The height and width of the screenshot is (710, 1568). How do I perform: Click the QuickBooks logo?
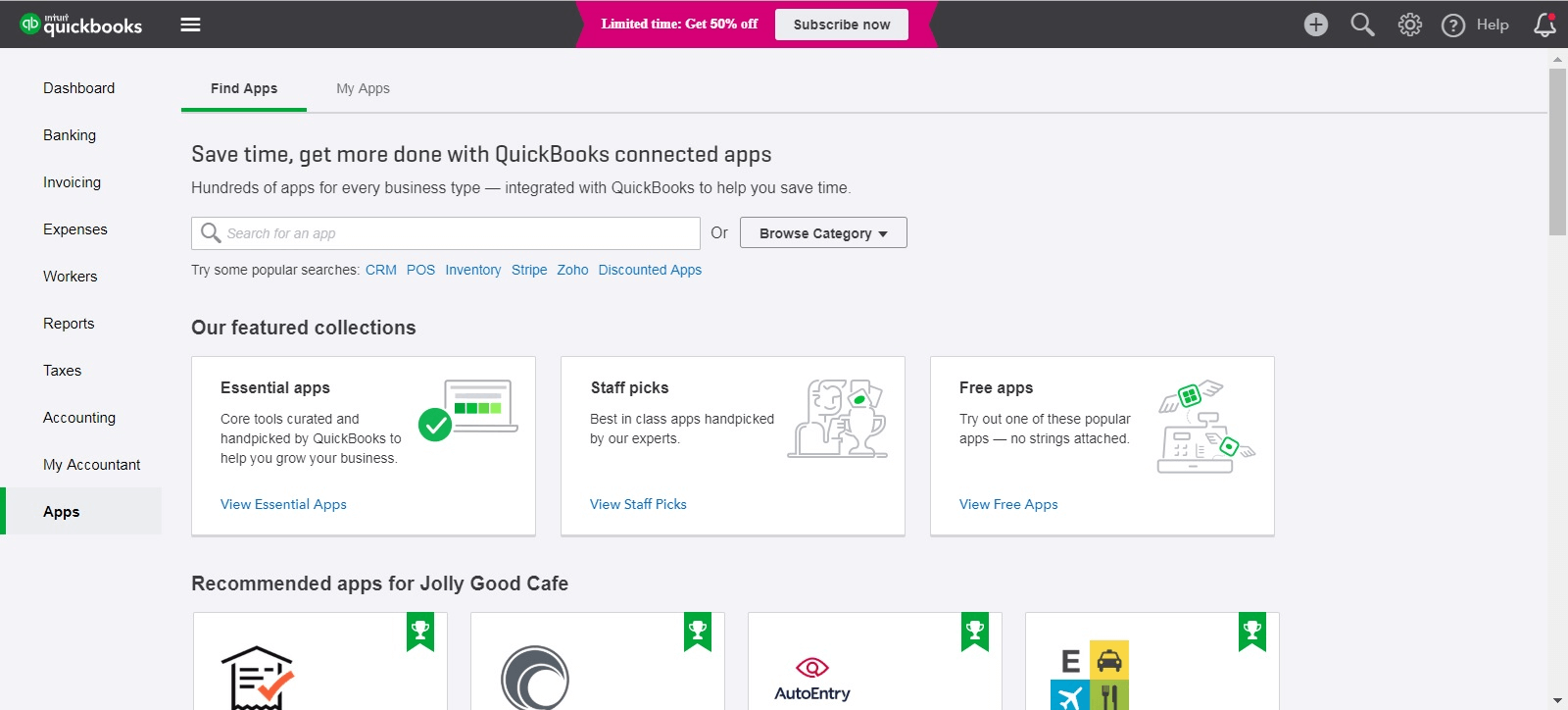pos(81,25)
